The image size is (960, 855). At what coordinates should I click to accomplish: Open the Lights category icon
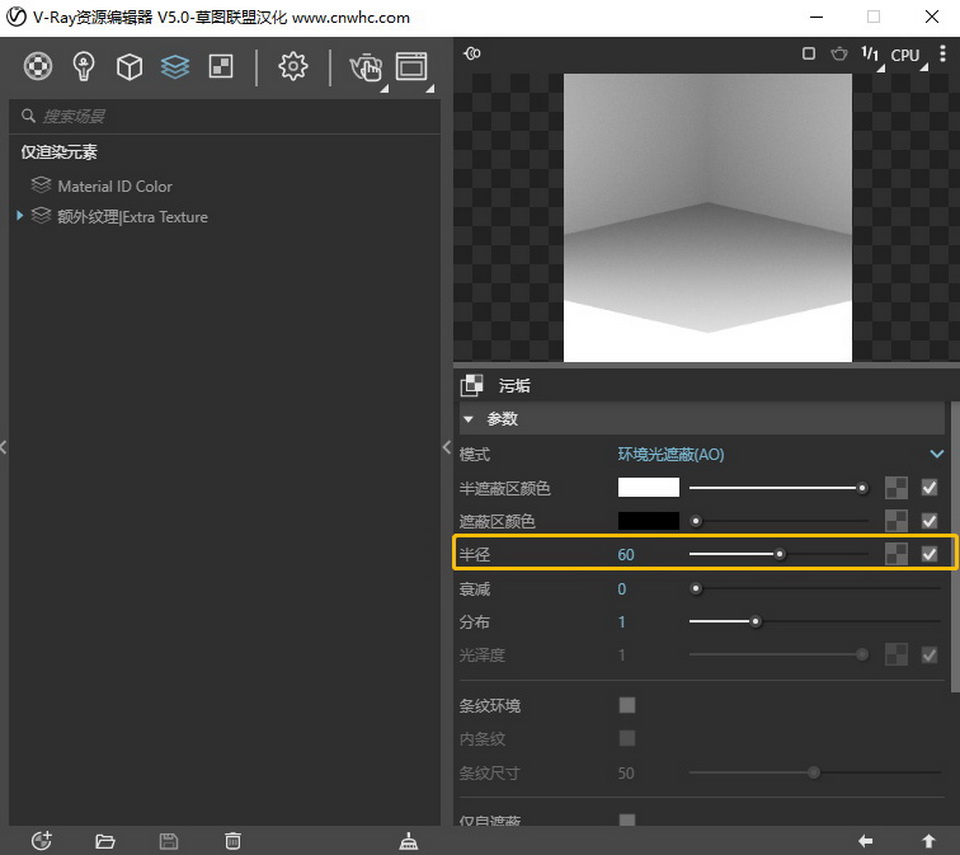[84, 67]
